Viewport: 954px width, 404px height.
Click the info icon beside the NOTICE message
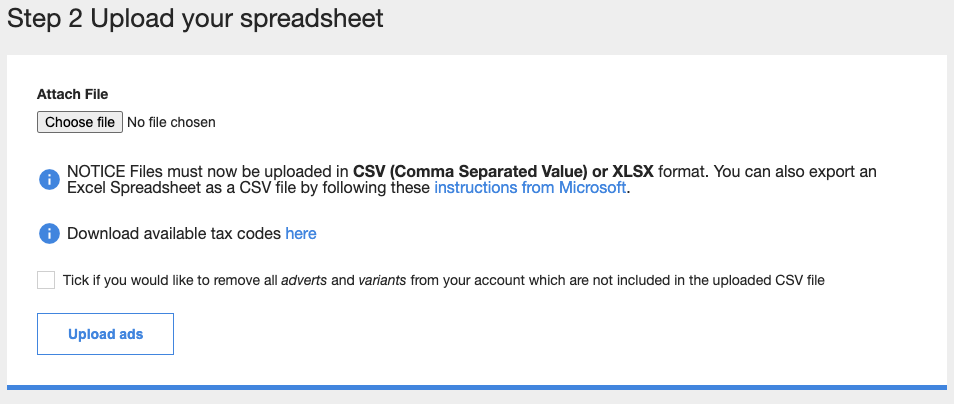point(49,179)
